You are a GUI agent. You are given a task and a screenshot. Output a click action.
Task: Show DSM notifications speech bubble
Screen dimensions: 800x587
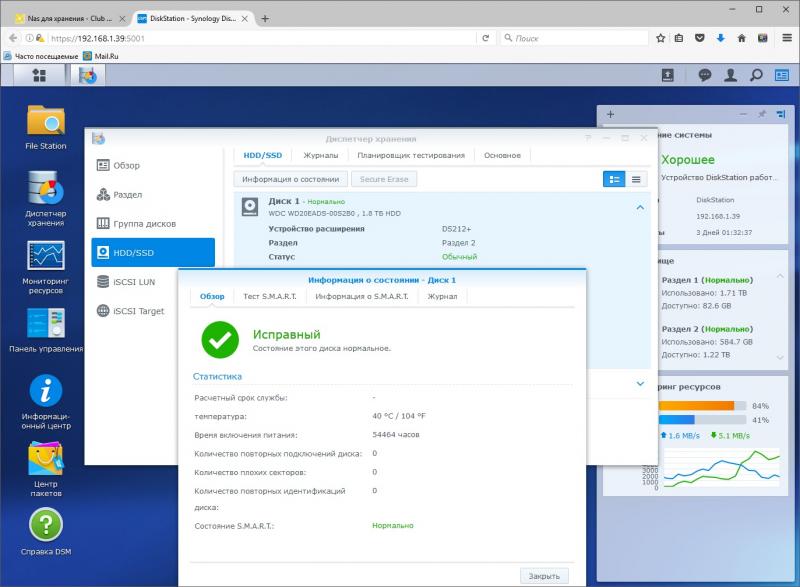705,75
